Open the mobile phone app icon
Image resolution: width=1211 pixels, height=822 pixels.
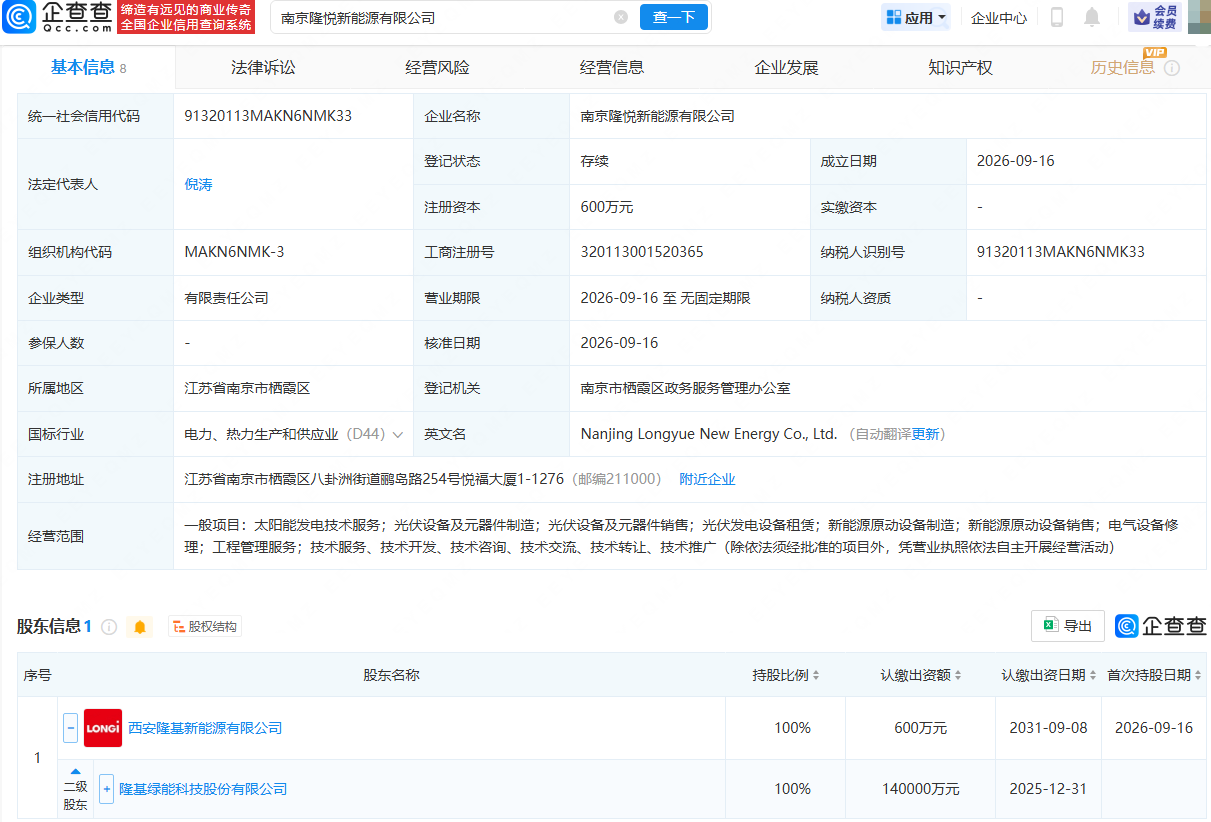1057,17
